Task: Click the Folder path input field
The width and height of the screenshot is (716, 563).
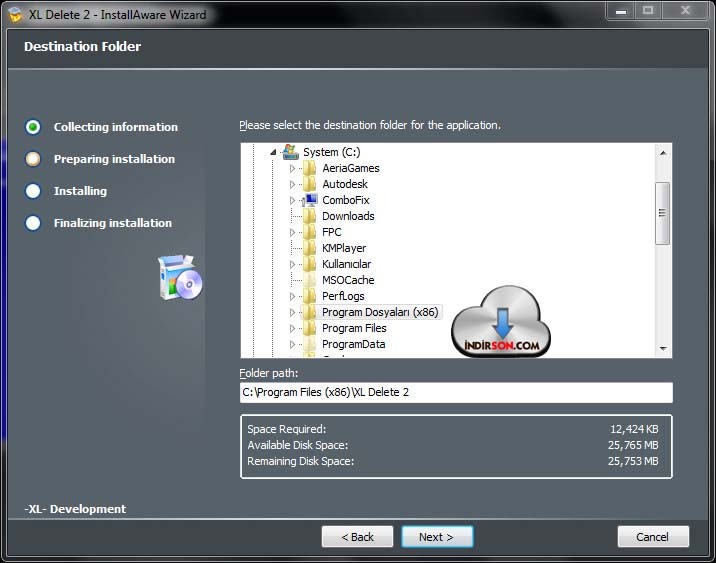Action: point(456,392)
